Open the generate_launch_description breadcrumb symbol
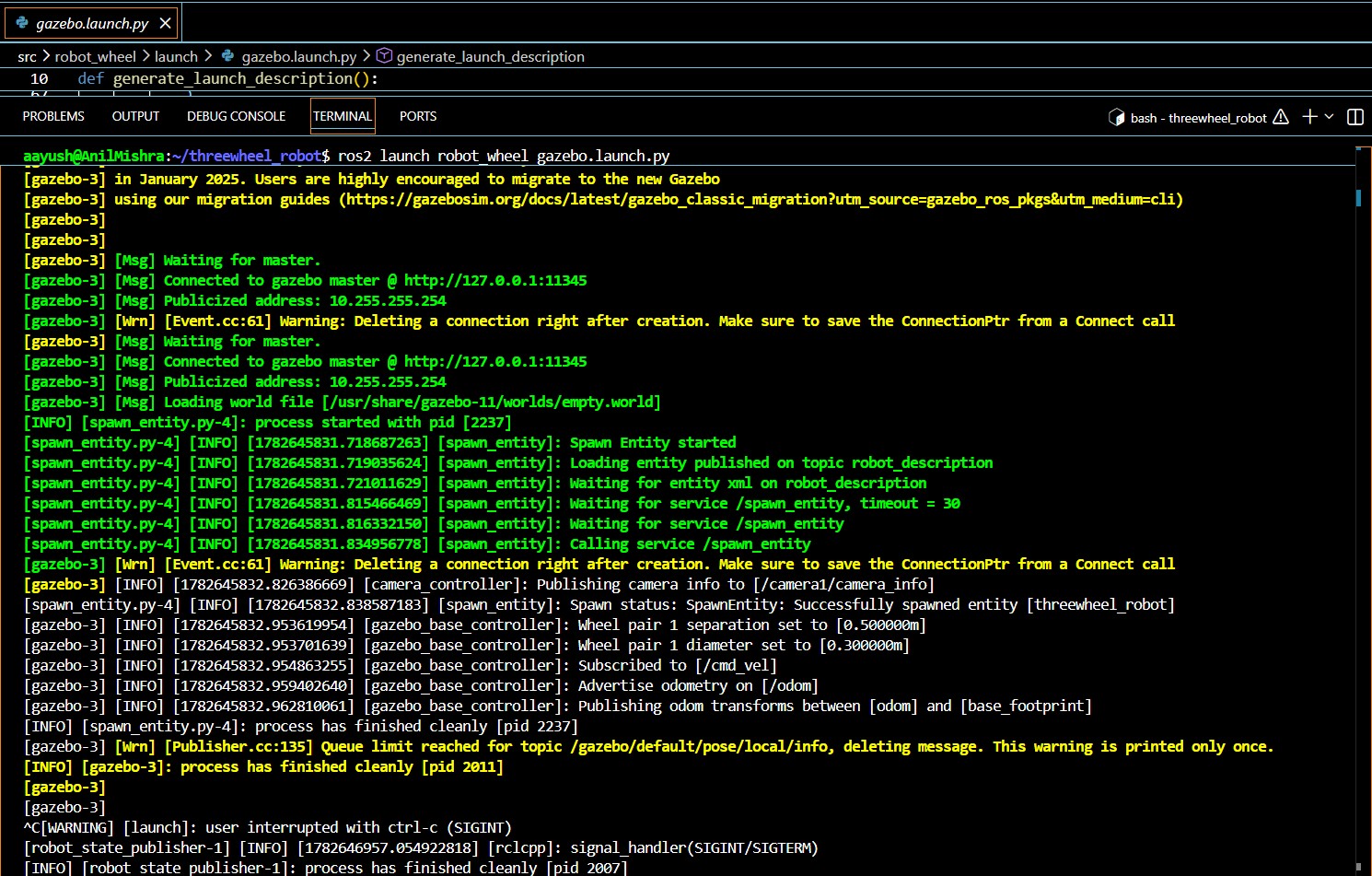This screenshot has height=876, width=1372. (491, 56)
